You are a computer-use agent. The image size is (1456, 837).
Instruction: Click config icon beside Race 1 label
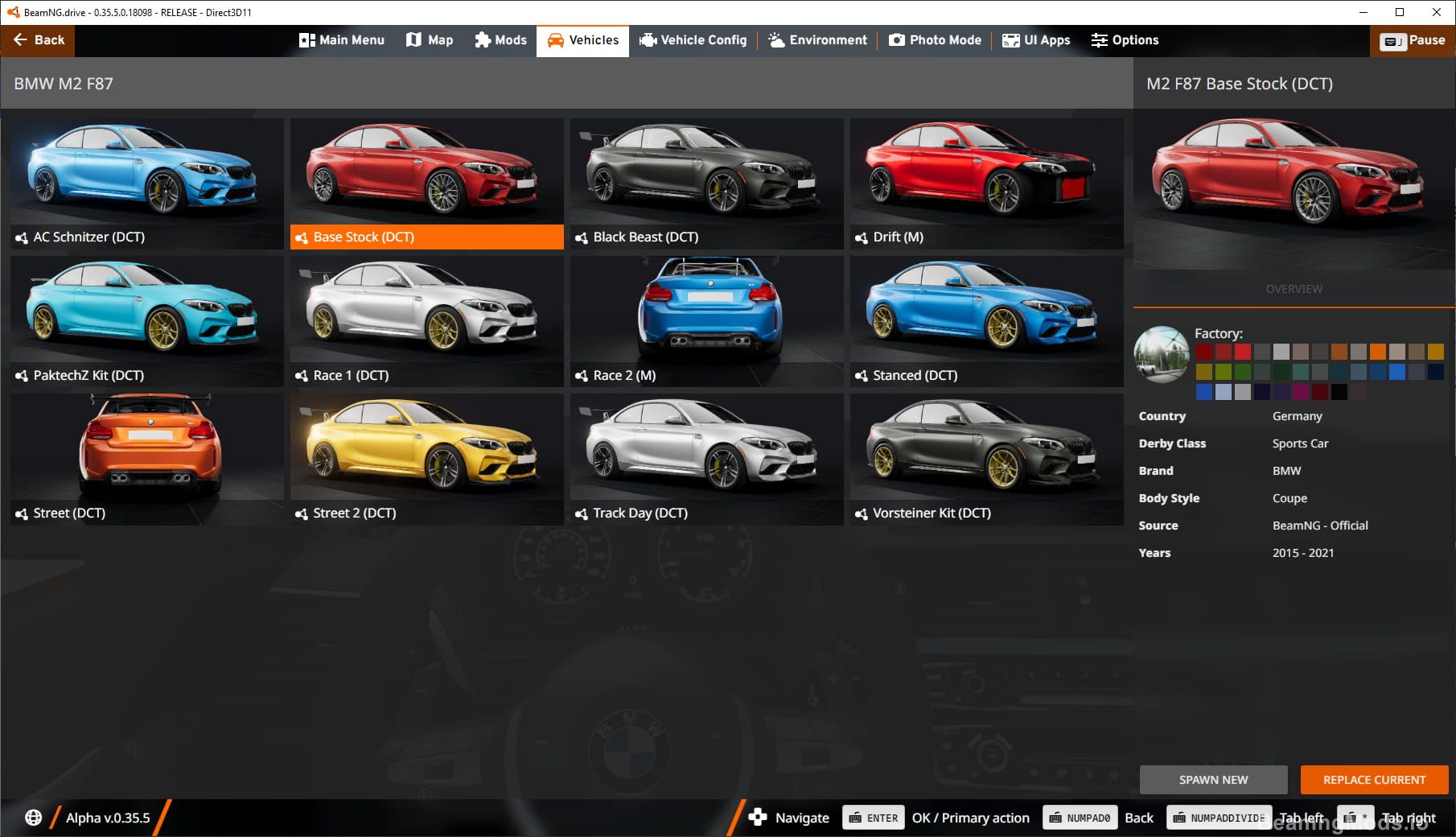(302, 376)
